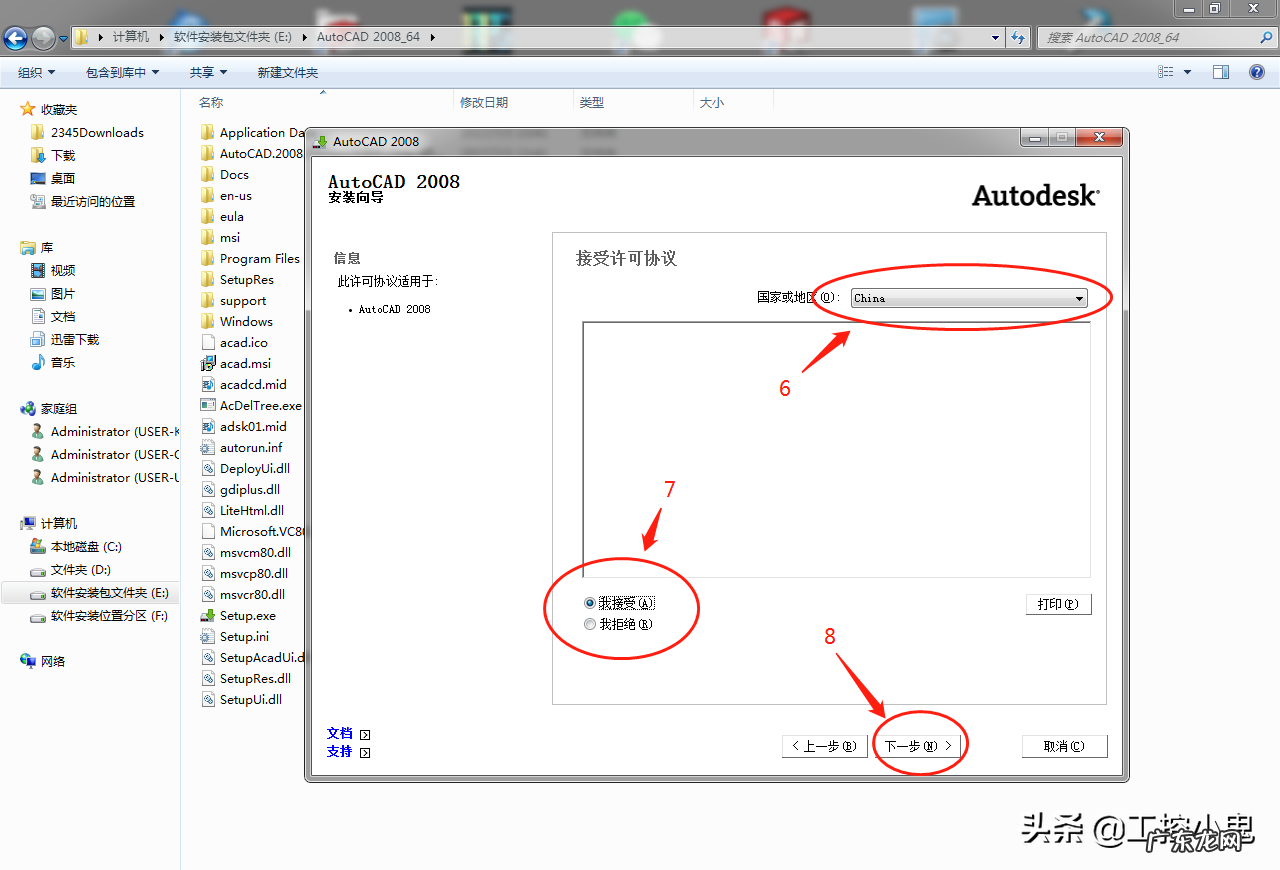Open 音乐 library in sidebar
This screenshot has height=870, width=1280.
[62, 362]
